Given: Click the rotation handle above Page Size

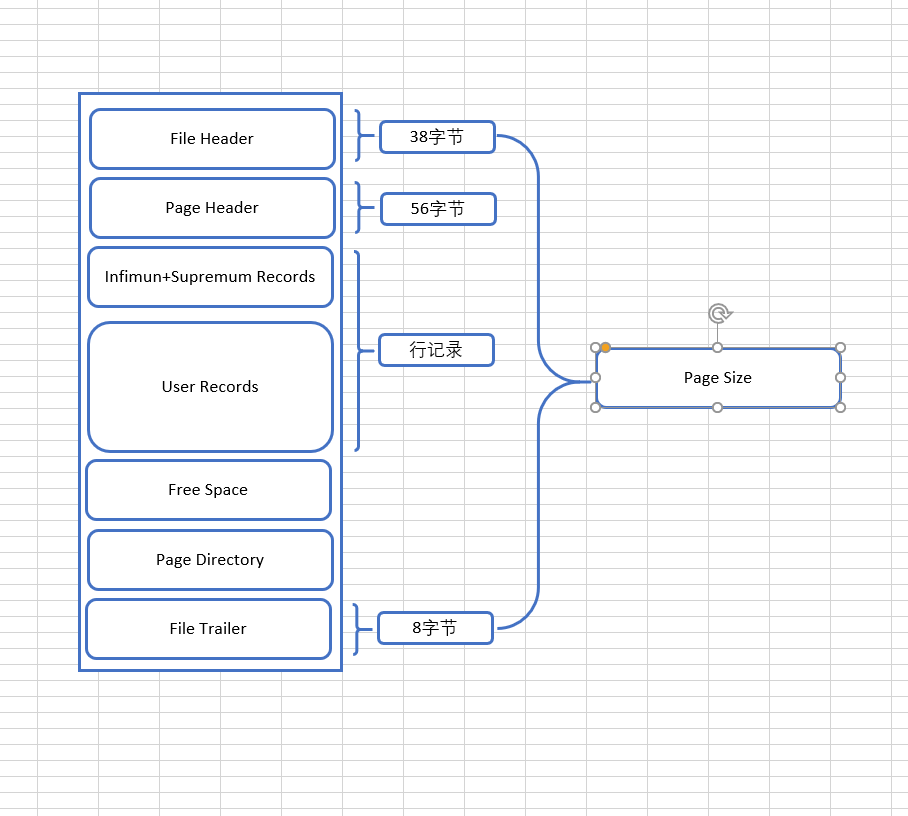Looking at the screenshot, I should (x=719, y=313).
